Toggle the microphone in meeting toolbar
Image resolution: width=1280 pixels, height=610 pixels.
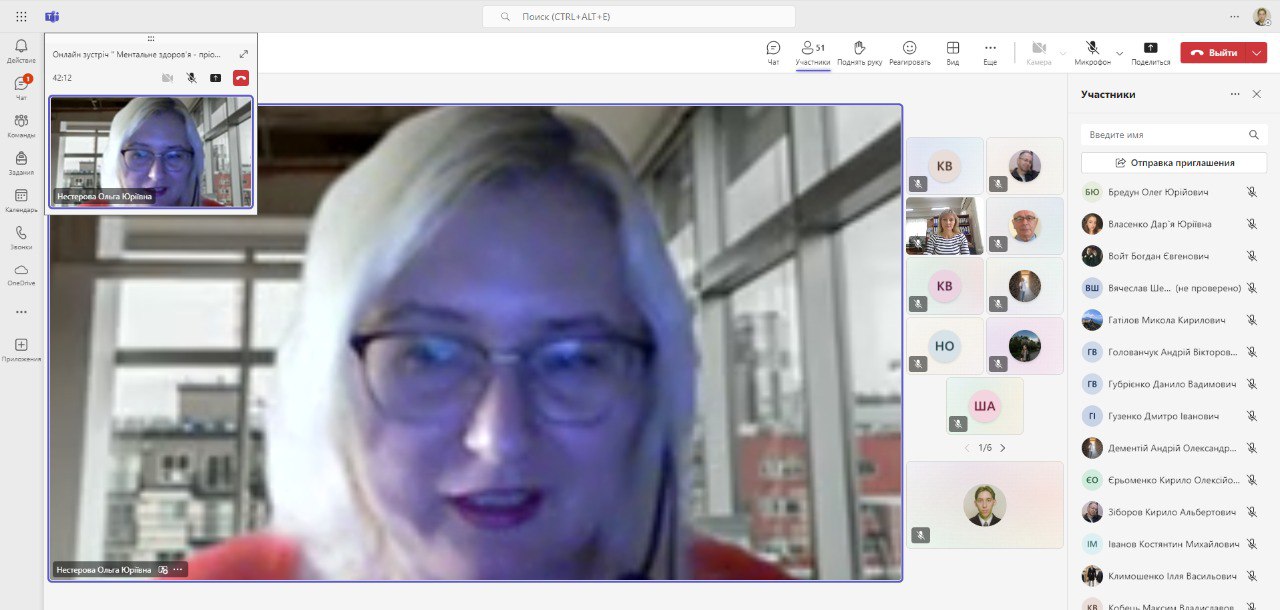1092,53
